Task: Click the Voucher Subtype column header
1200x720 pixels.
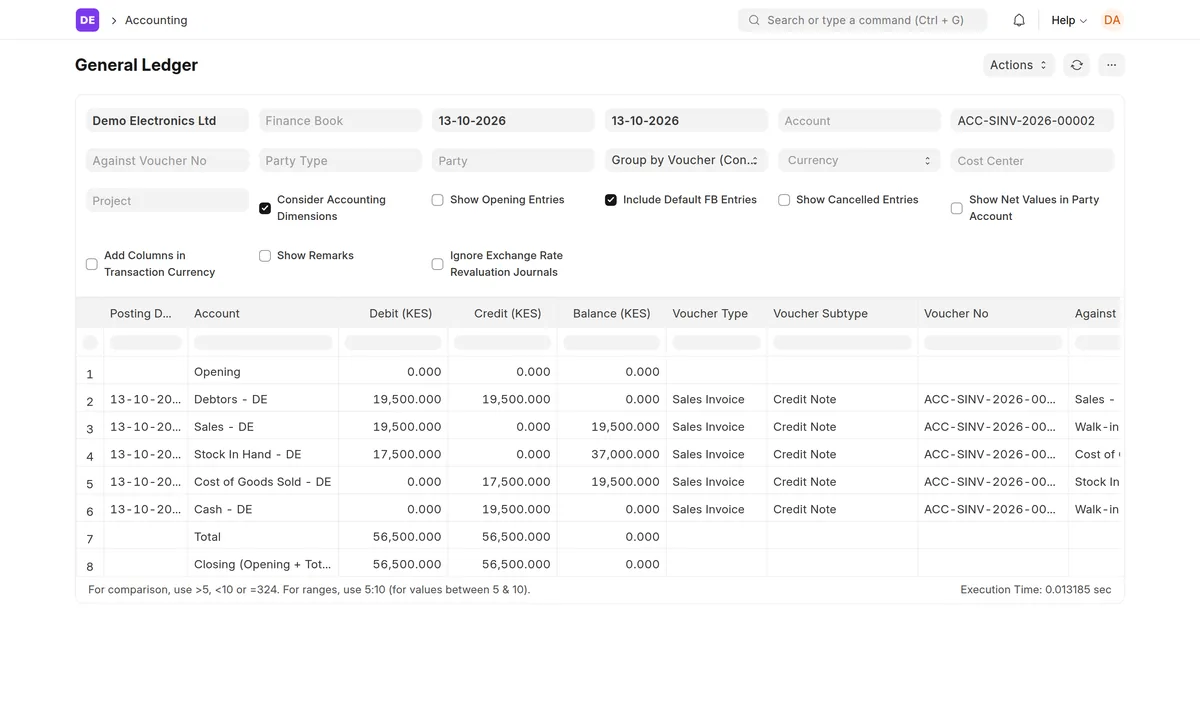Action: (842, 313)
